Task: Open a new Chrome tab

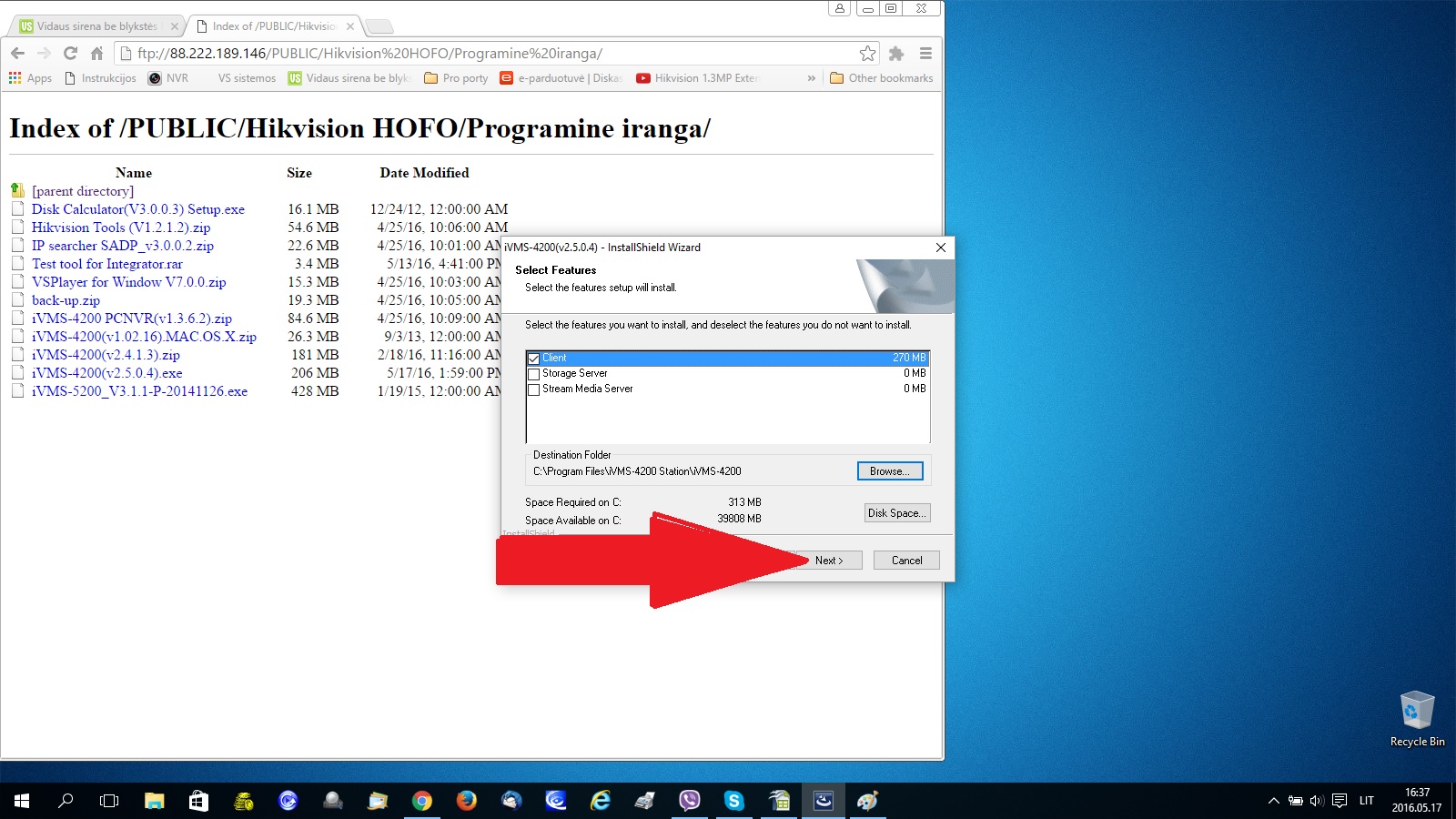Action: click(379, 26)
